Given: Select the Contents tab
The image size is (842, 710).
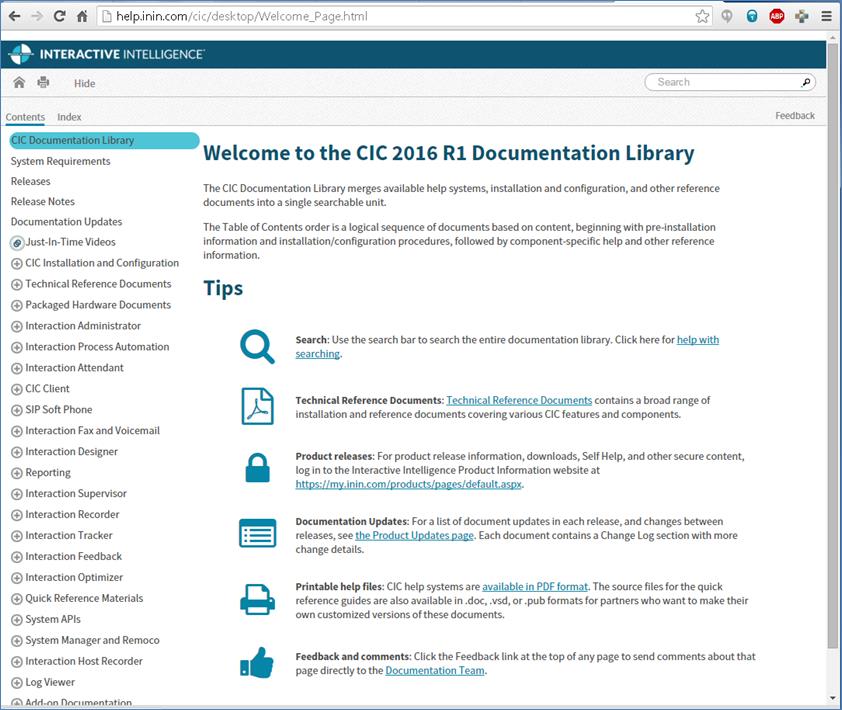Looking at the screenshot, I should pos(25,117).
